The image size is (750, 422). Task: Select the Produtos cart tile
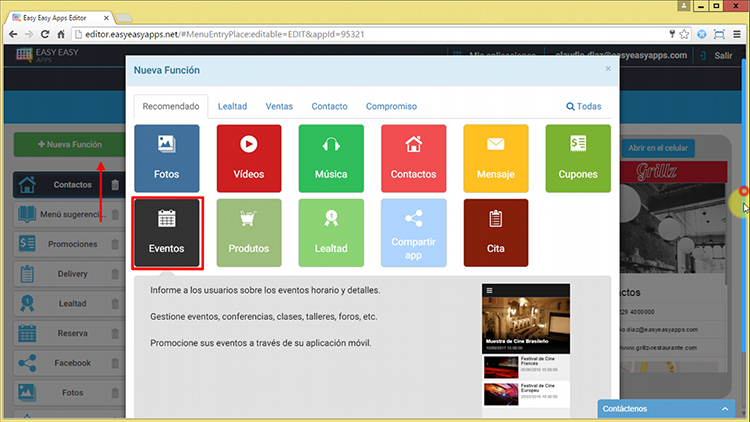click(x=249, y=233)
